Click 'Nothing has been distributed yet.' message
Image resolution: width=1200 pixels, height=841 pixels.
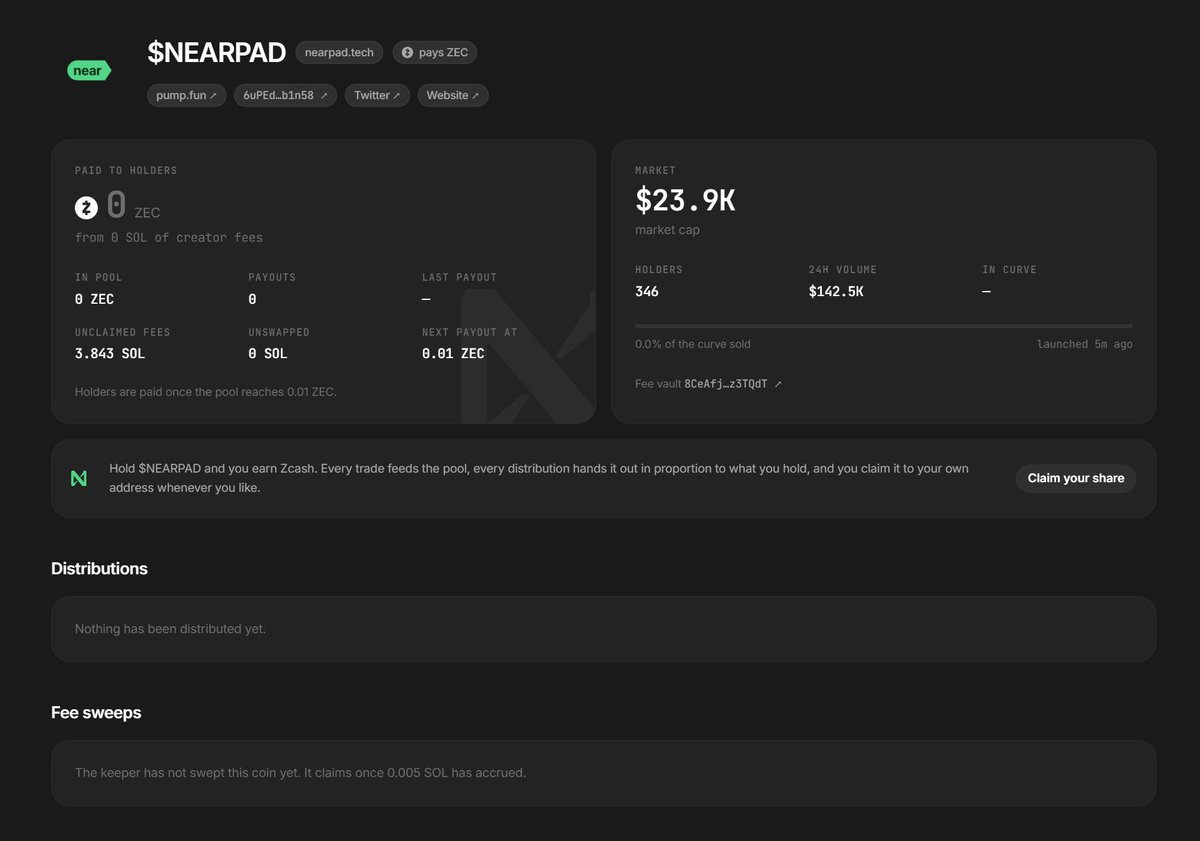point(170,629)
